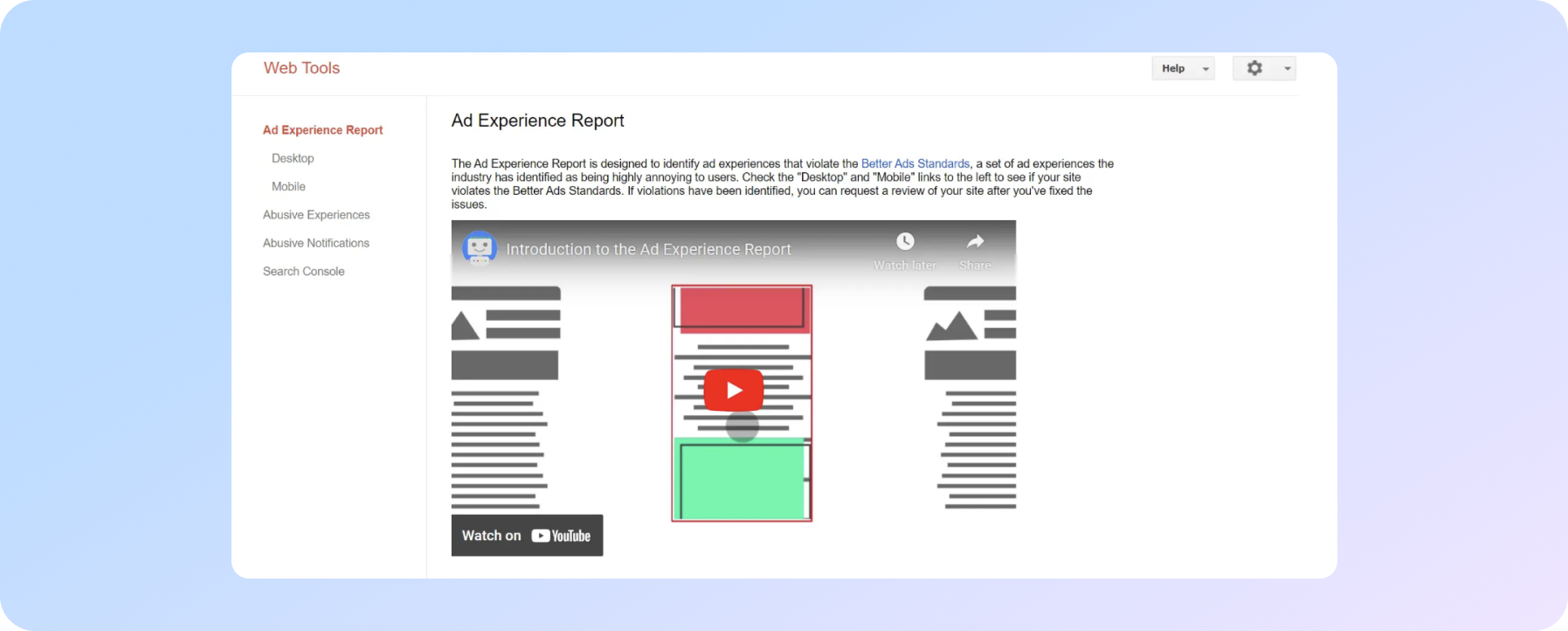Go to Abusive Experiences
Image resolution: width=1568 pixels, height=631 pixels.
tap(316, 214)
